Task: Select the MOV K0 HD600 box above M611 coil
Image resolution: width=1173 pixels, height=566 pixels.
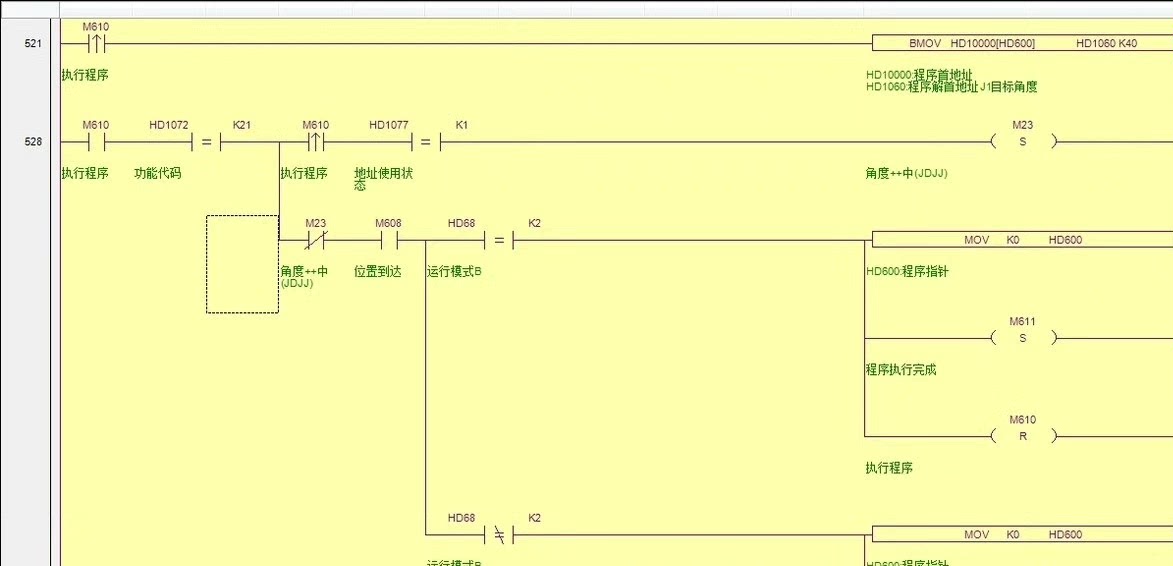Action: 1023,240
